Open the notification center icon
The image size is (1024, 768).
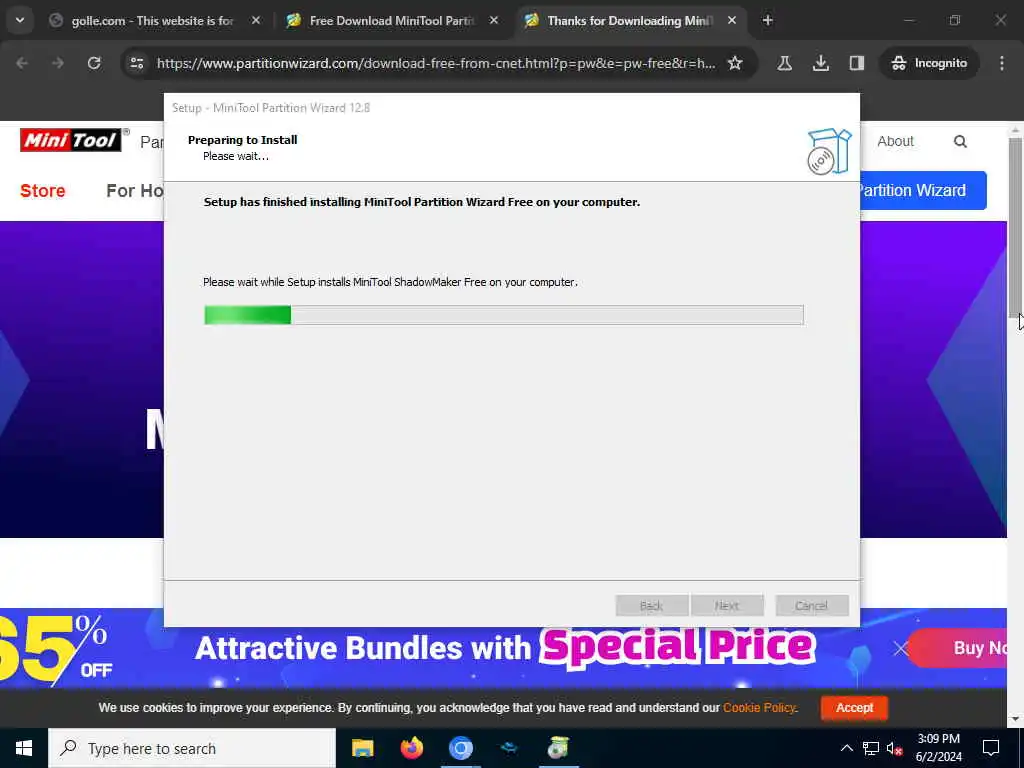coord(991,748)
